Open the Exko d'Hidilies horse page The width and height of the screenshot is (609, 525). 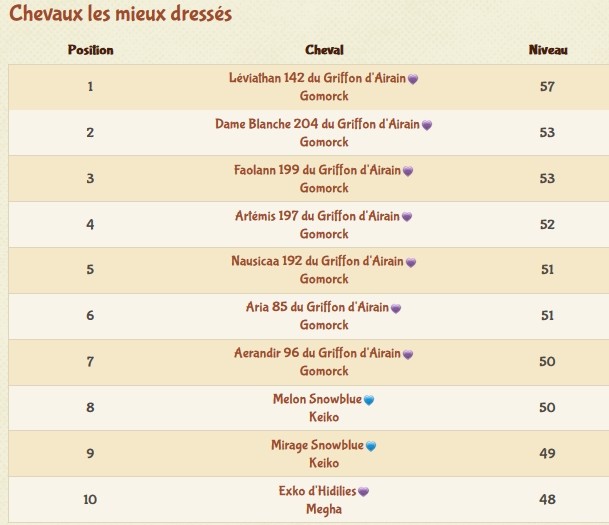pyautogui.click(x=317, y=491)
